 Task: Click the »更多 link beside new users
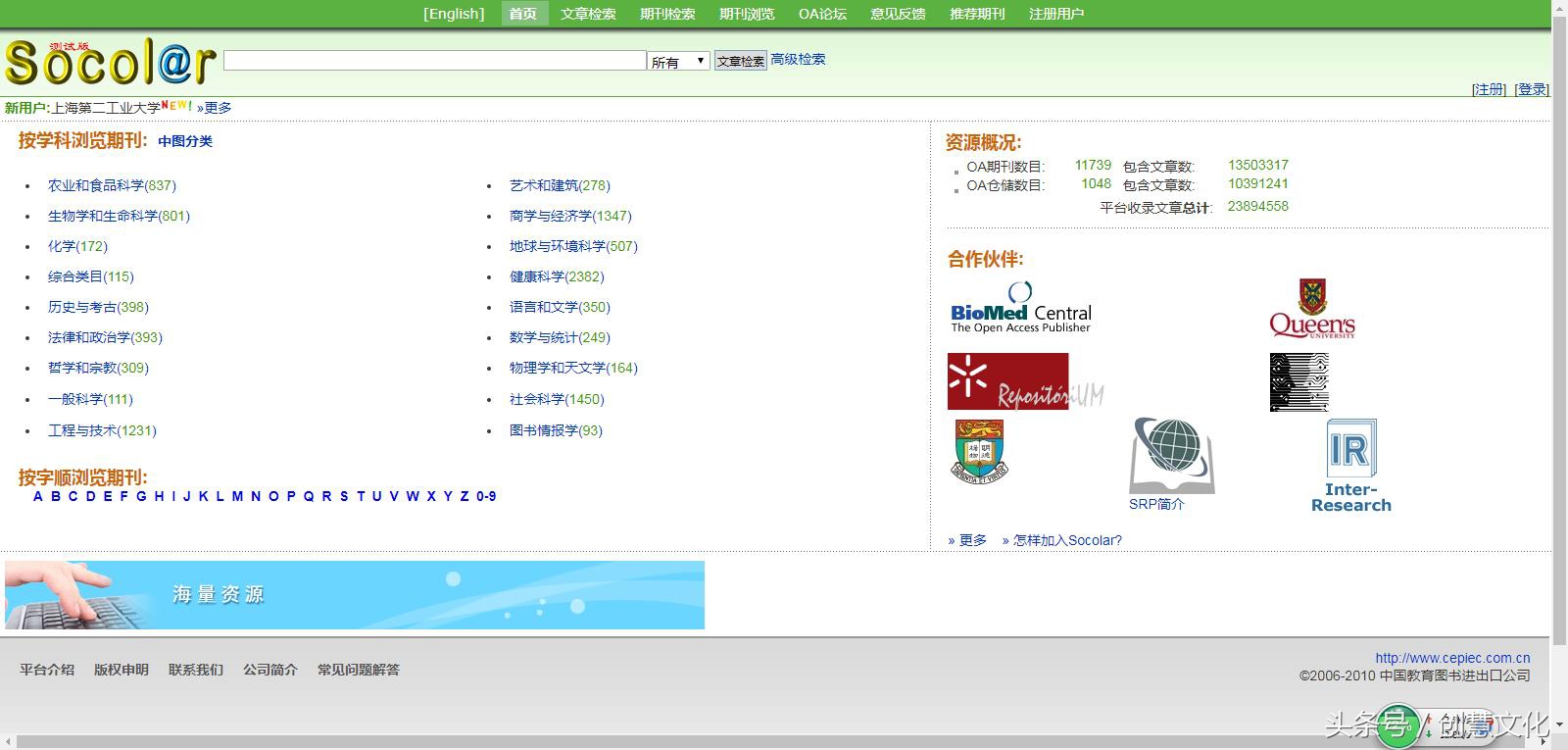point(215,108)
